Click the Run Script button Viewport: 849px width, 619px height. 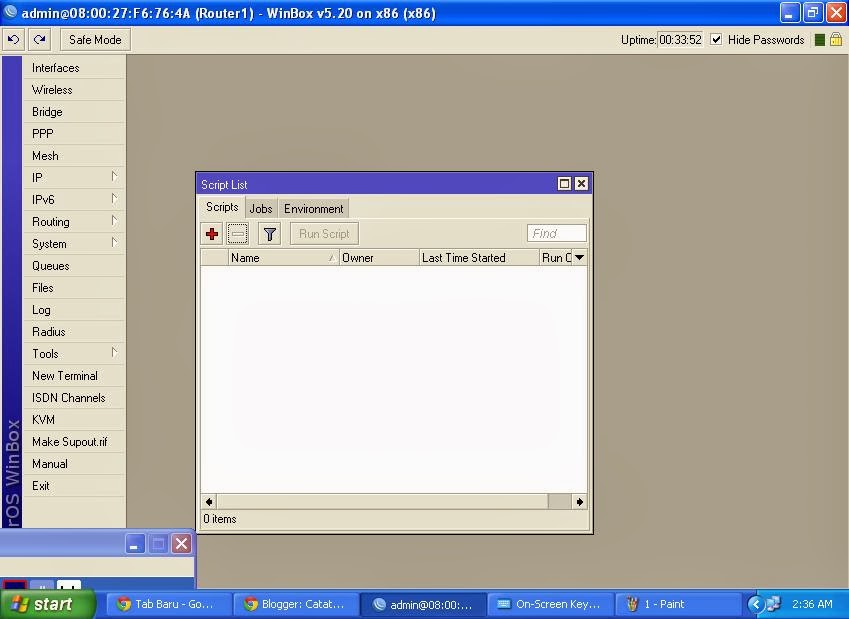323,233
